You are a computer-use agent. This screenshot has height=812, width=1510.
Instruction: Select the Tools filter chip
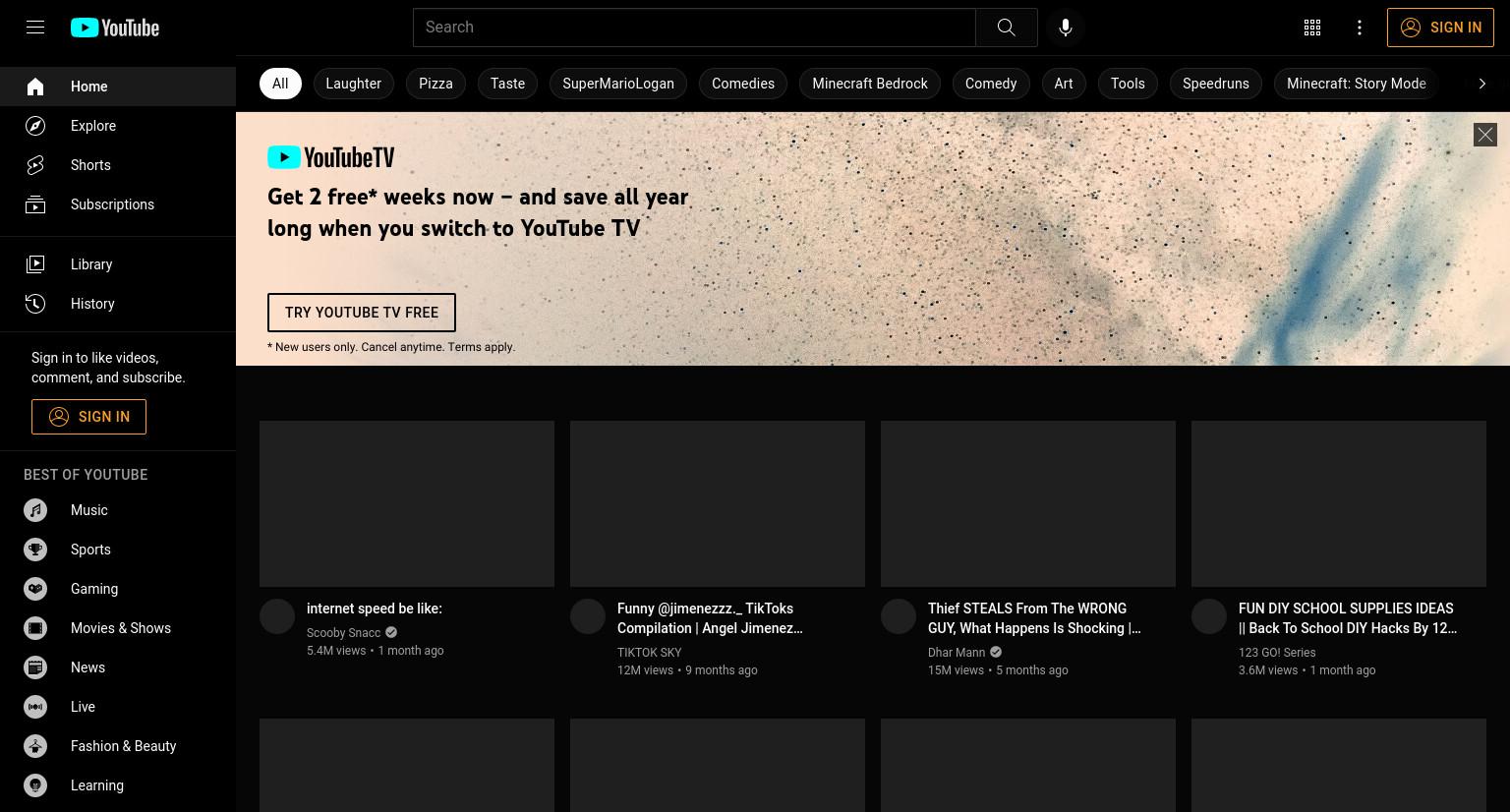point(1128,84)
